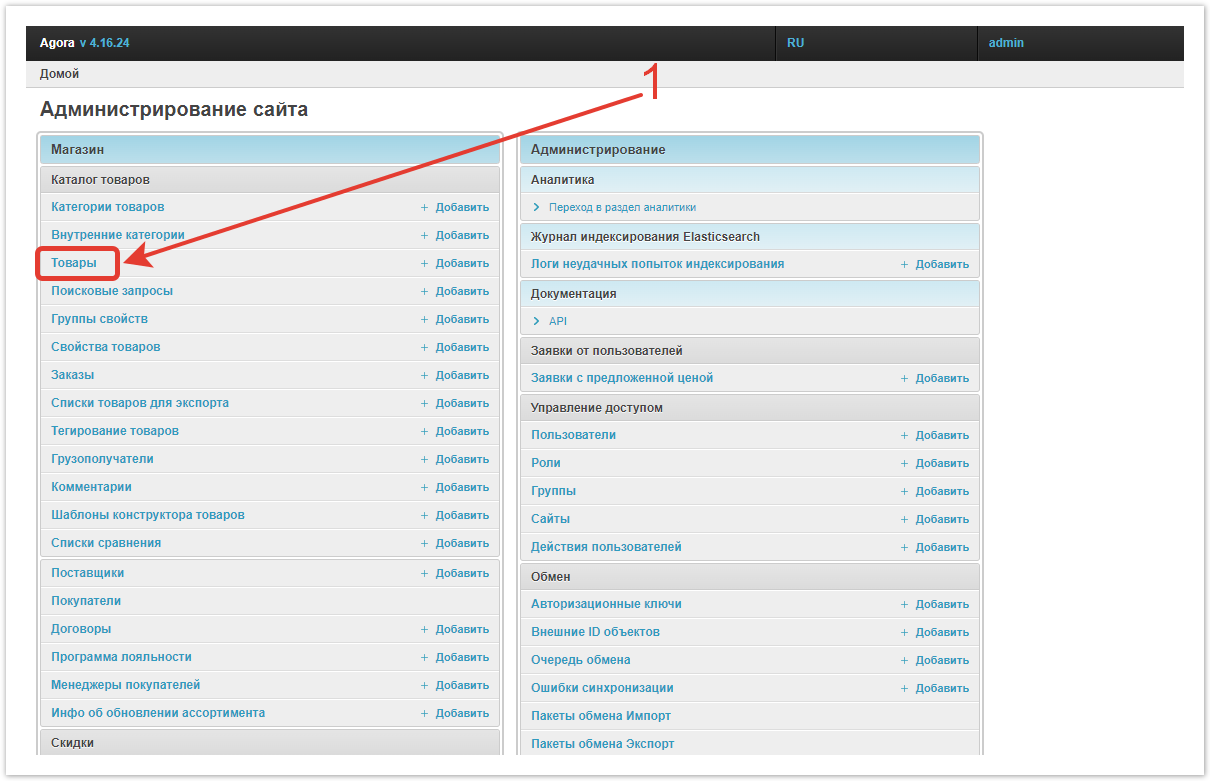Add a new Пользователи entry
The height and width of the screenshot is (781, 1210).
(x=941, y=436)
